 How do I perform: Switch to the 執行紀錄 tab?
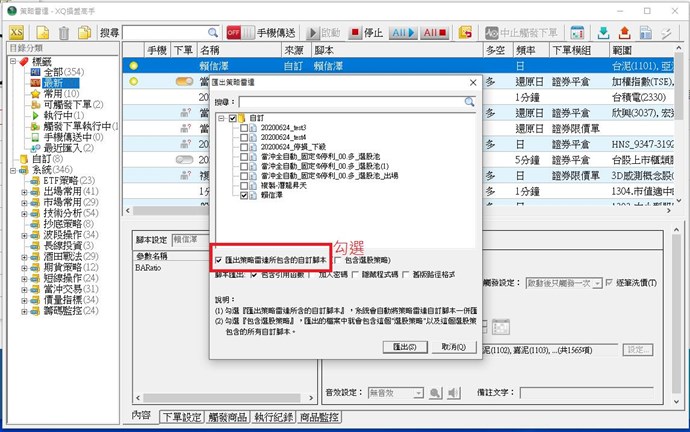click(274, 417)
